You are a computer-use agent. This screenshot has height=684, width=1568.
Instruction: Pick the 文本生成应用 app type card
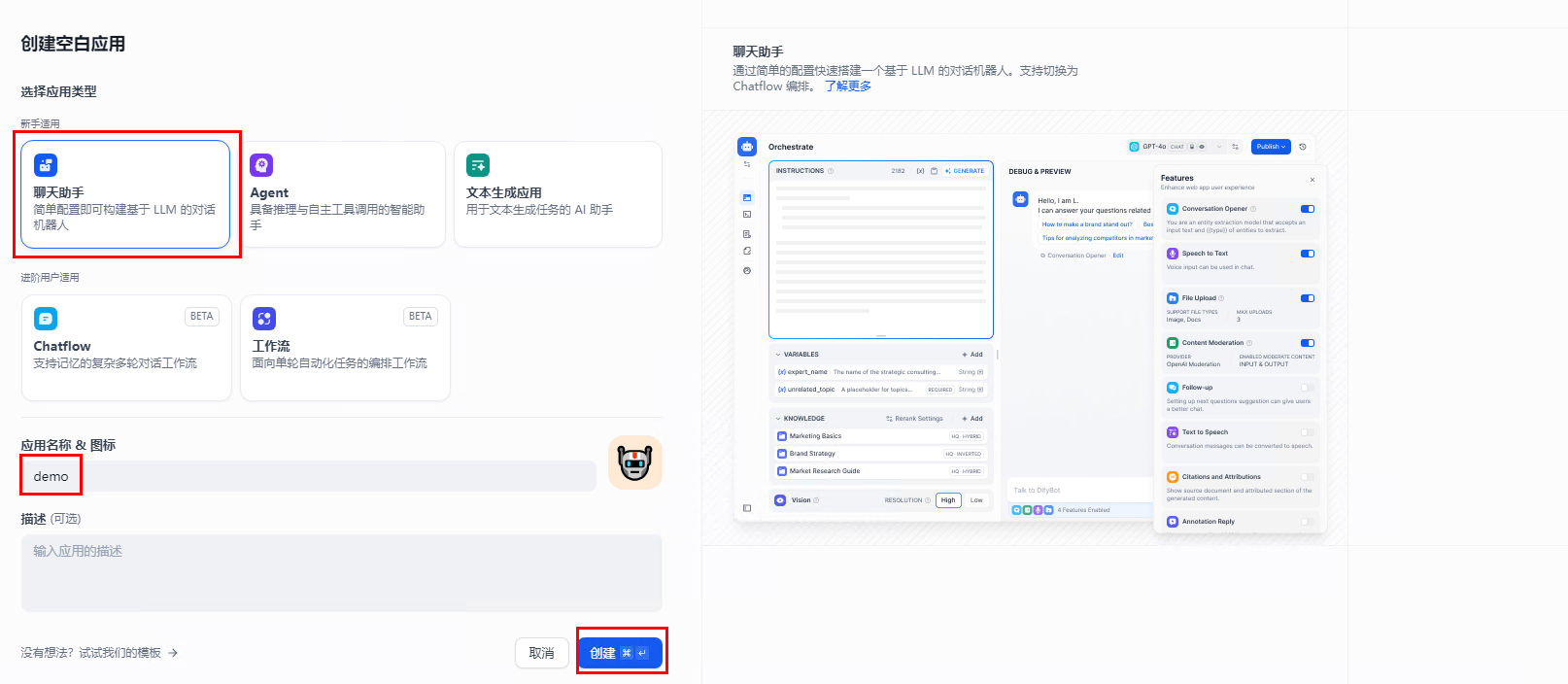pos(558,194)
